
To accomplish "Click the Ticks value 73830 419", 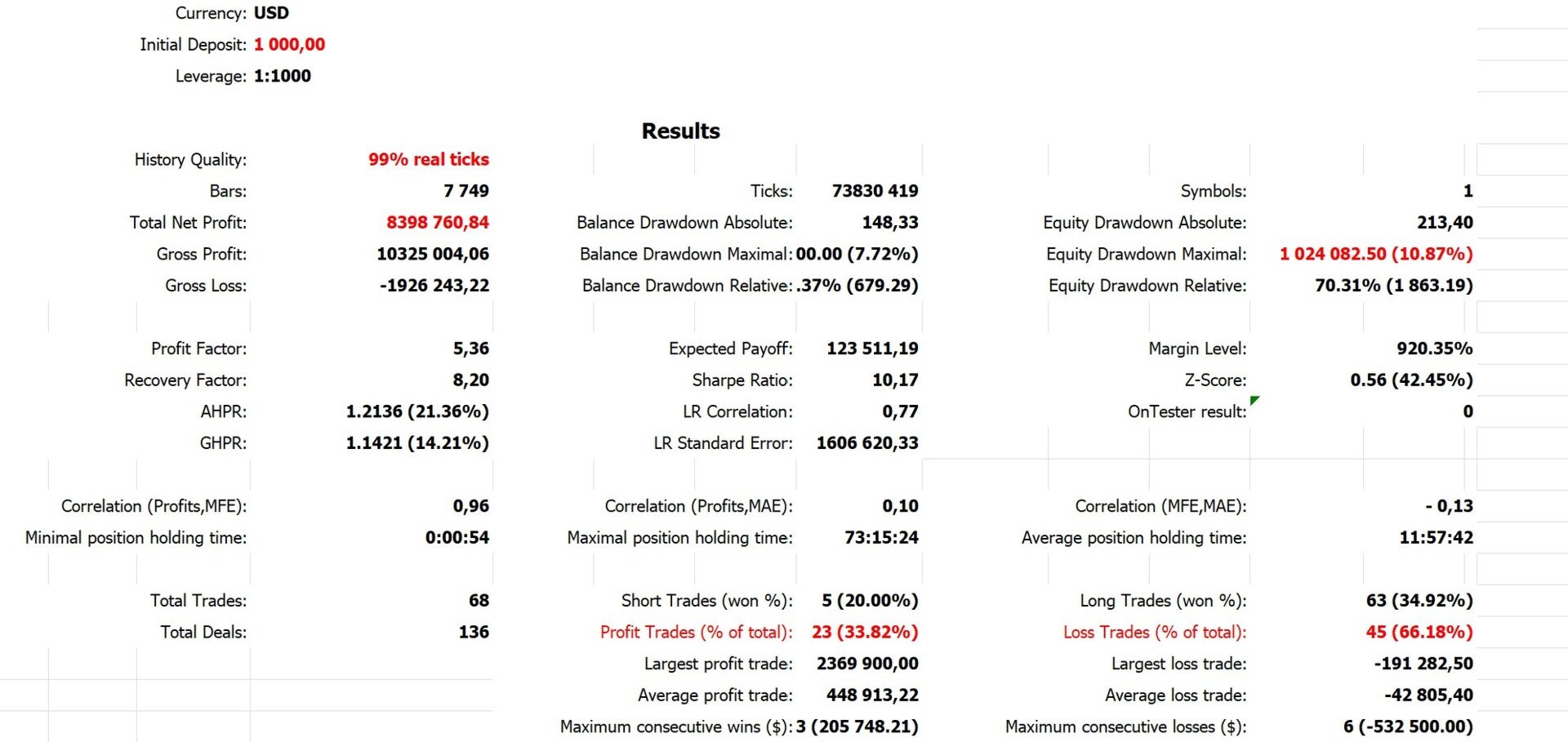I will (874, 191).
